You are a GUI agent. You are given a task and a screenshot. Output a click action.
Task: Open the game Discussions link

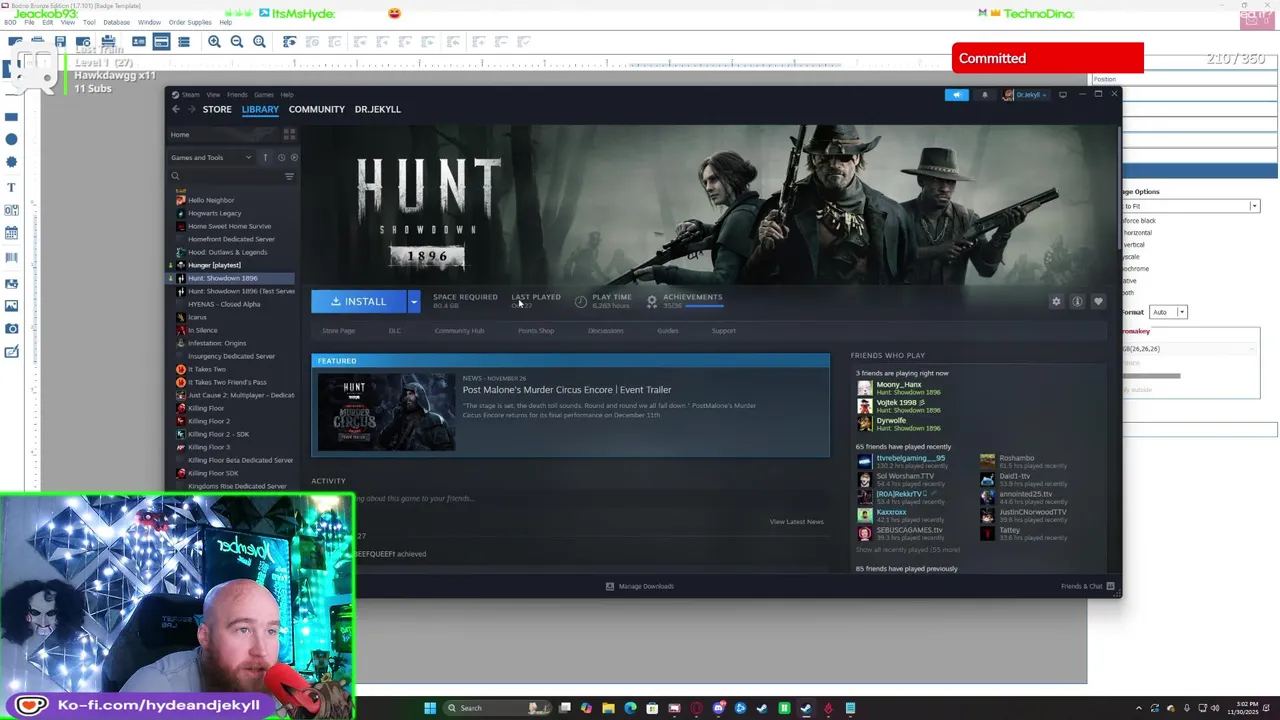tap(605, 331)
